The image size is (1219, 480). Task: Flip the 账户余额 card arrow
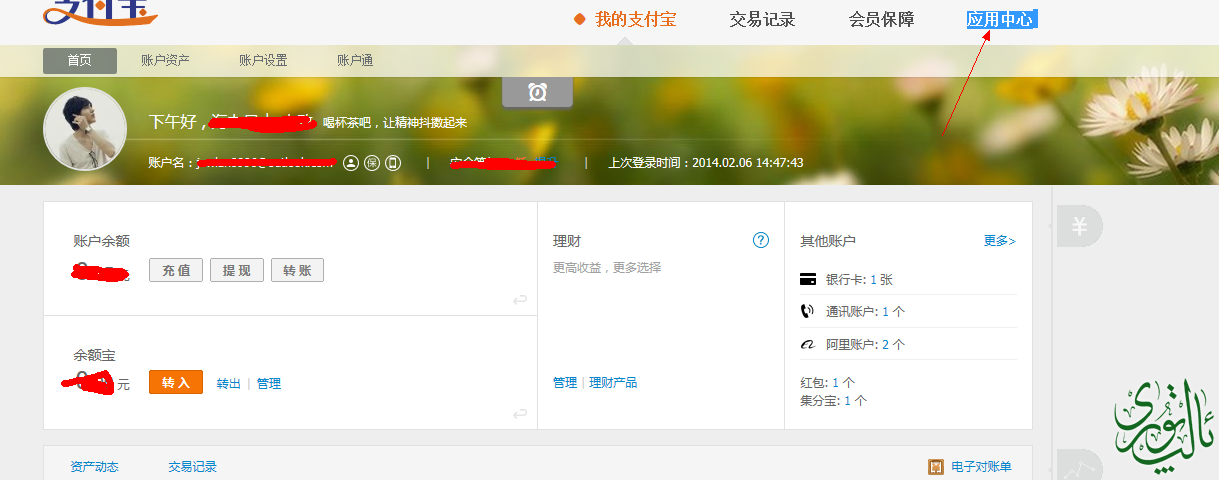pyautogui.click(x=520, y=300)
